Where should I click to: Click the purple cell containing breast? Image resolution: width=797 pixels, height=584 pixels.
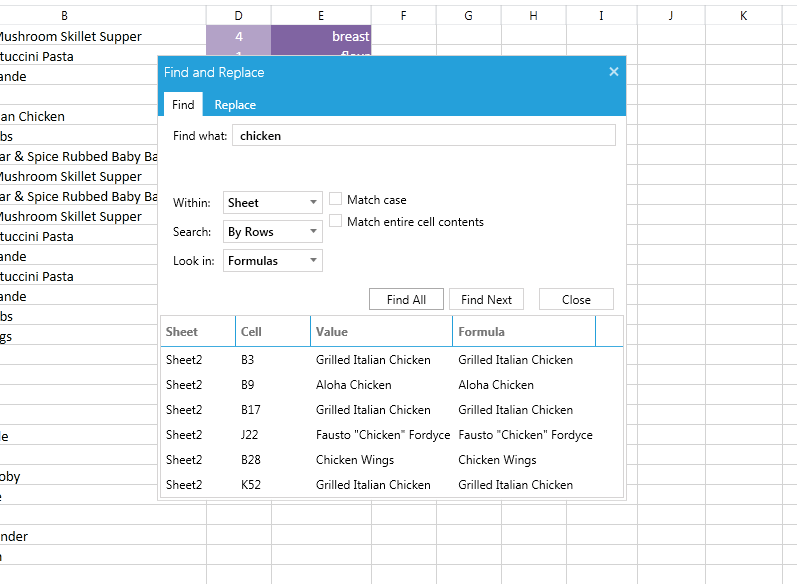point(321,36)
